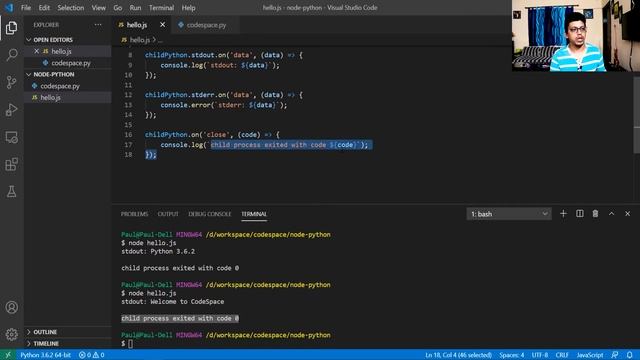Open the feedback icon in status bar
This screenshot has height=360, width=640.
pos(615,355)
